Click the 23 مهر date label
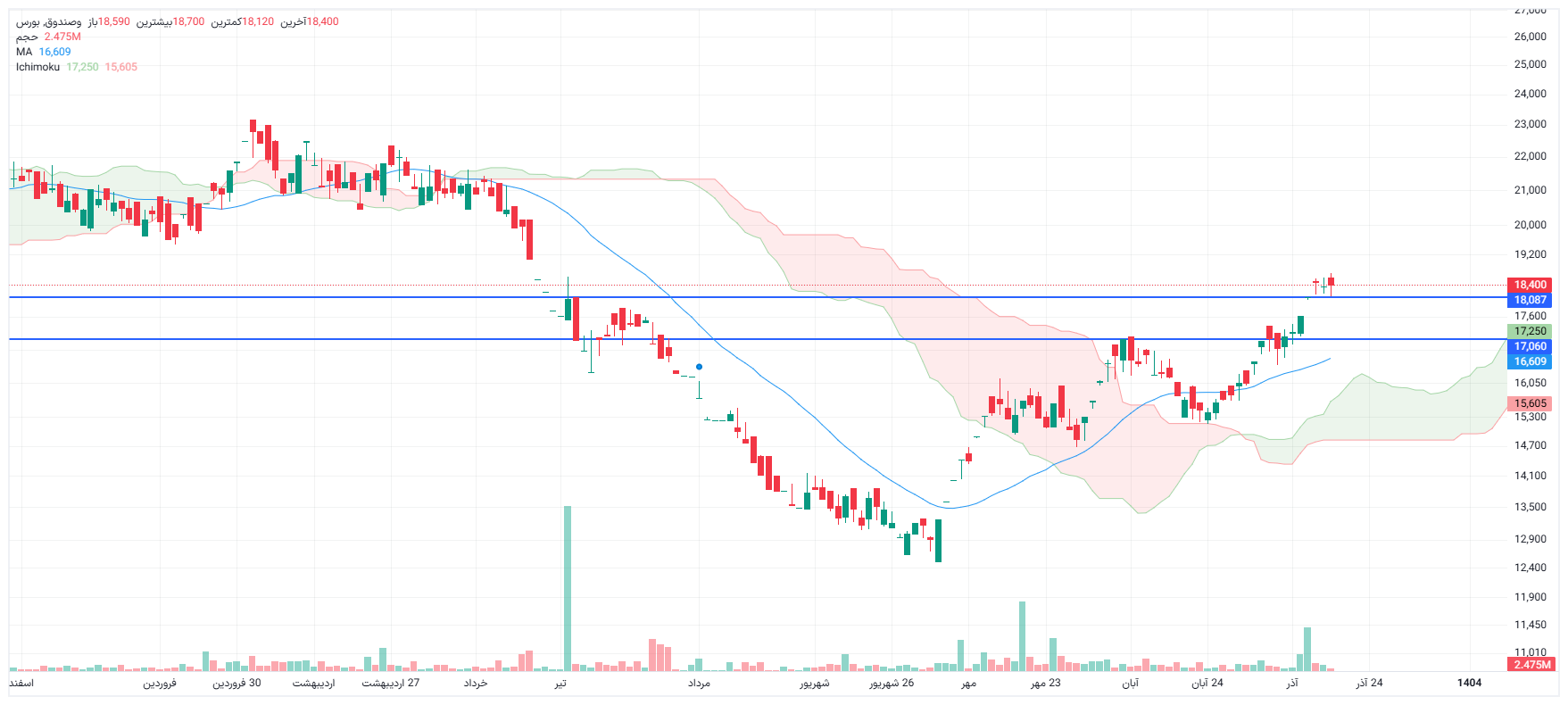This screenshot has width=1568, height=705. pyautogui.click(x=1046, y=683)
